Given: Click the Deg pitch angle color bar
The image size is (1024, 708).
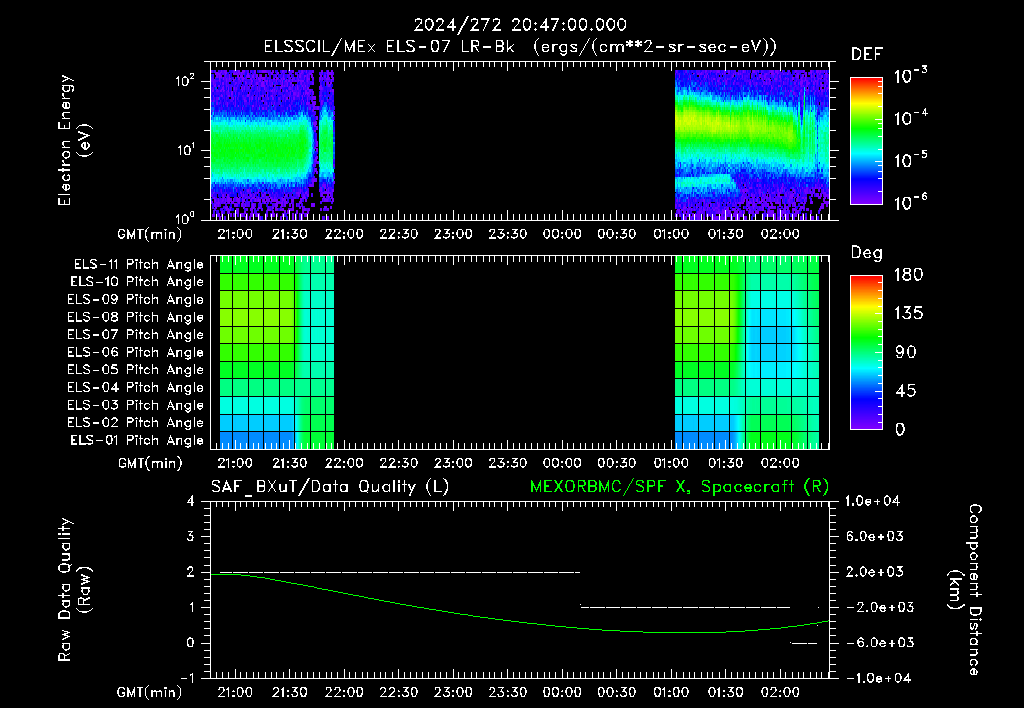Looking at the screenshot, I should tap(866, 352).
